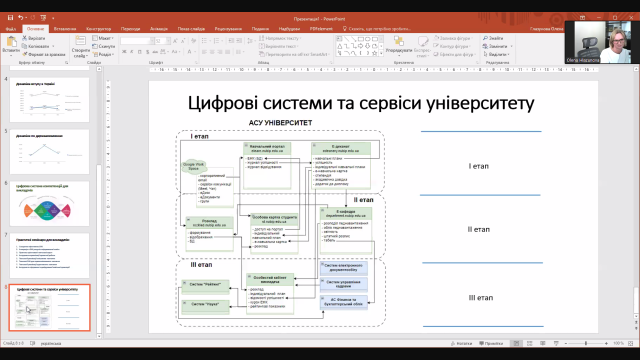Select slide 7 thumbnail

click(x=49, y=256)
